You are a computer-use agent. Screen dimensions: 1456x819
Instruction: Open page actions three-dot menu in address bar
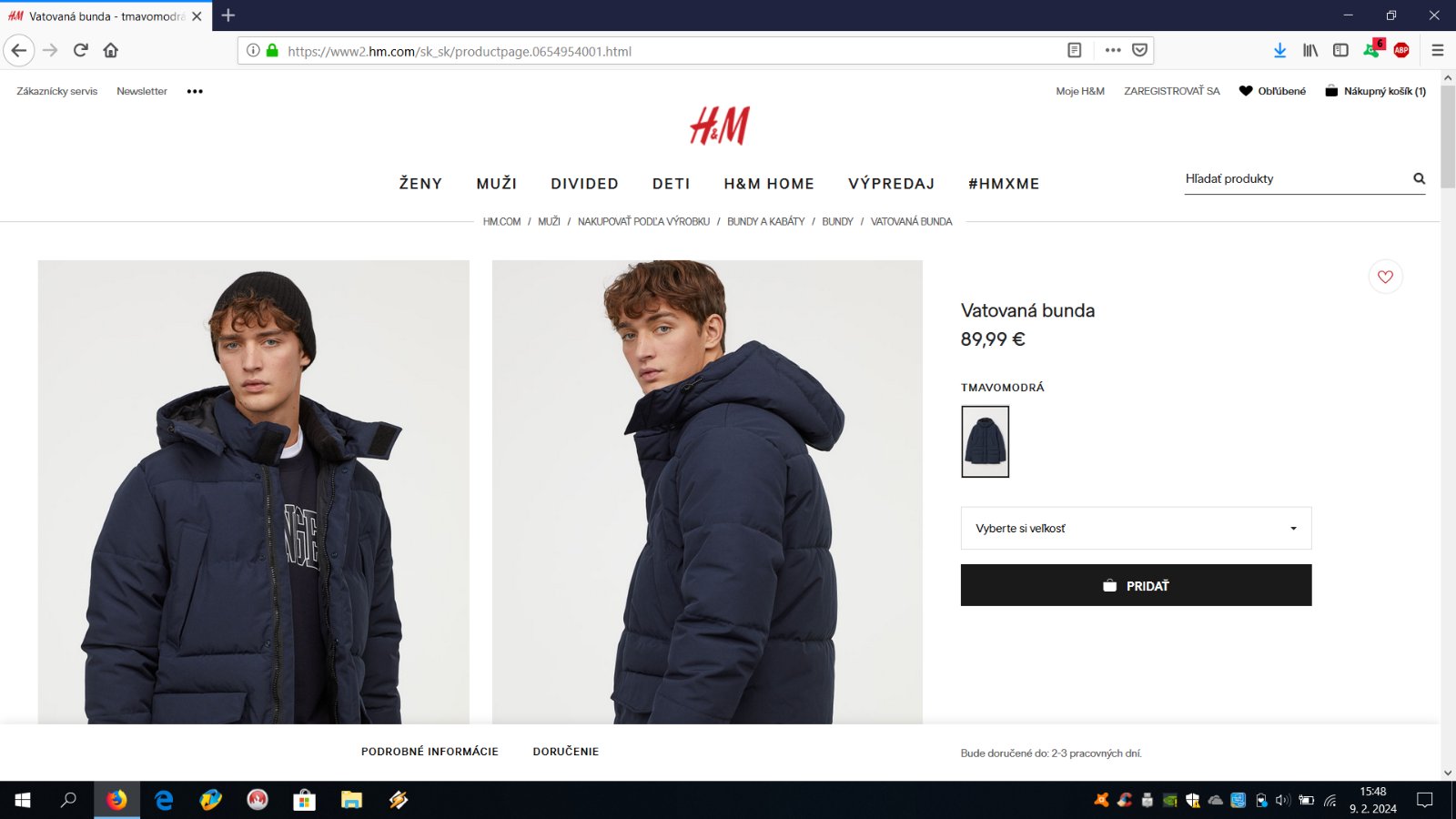click(x=1112, y=50)
